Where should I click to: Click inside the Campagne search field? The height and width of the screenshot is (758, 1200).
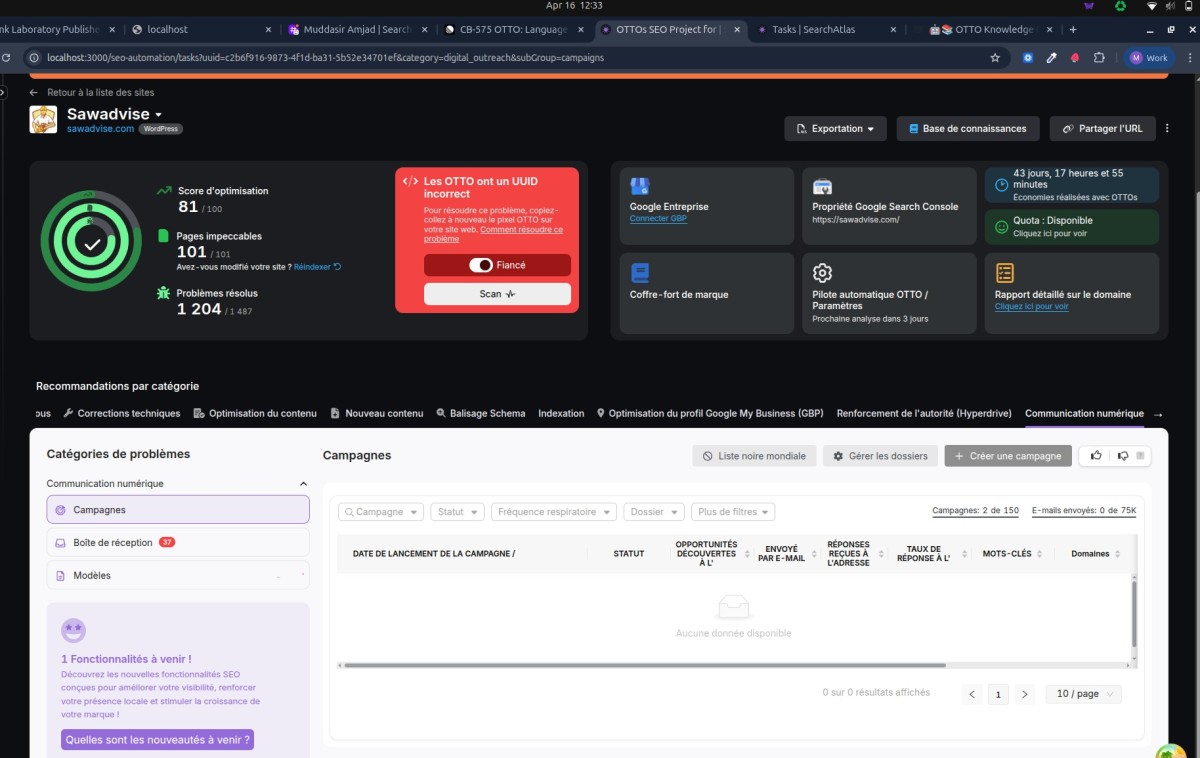[x=381, y=511]
